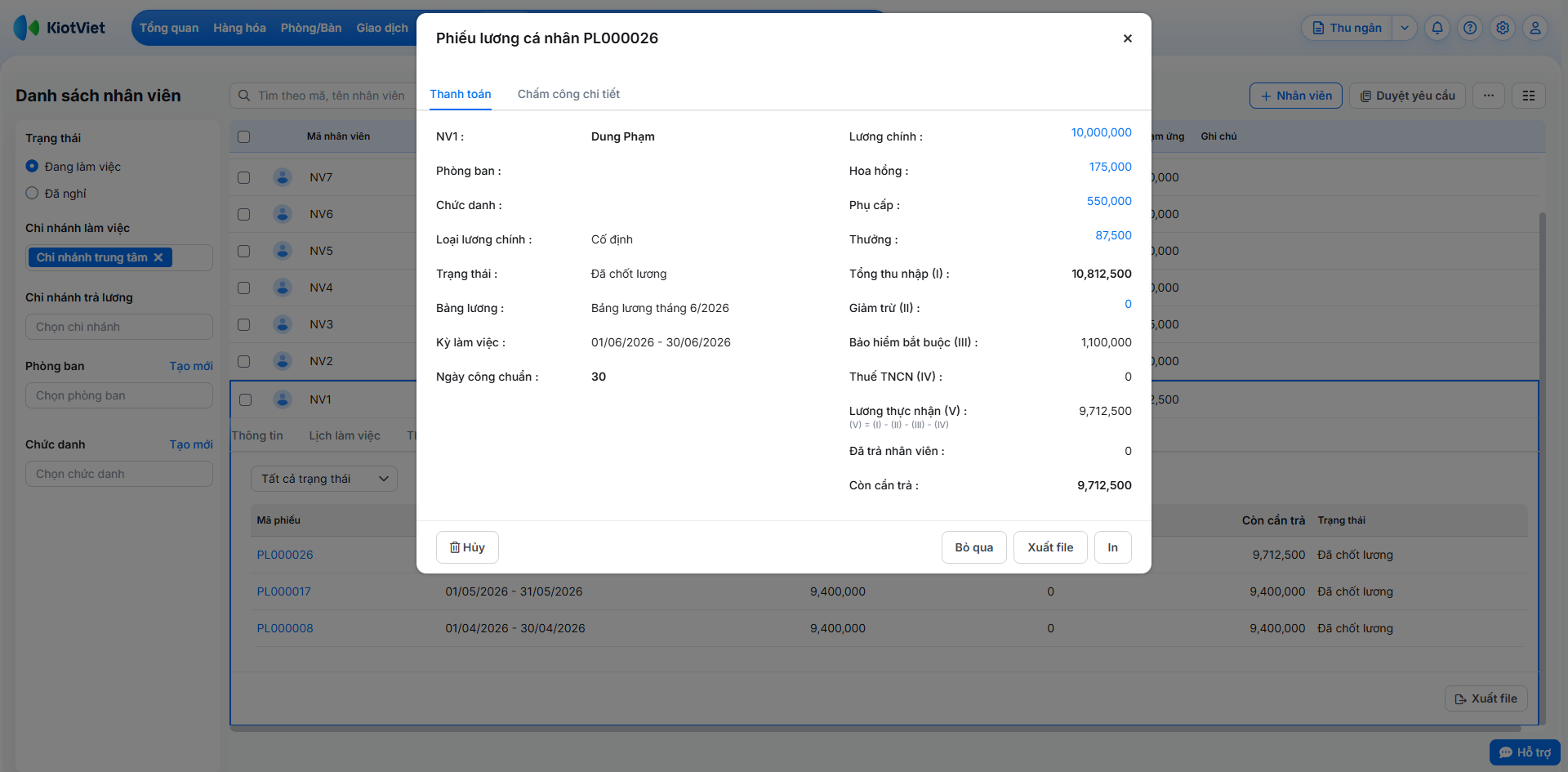Click the search magnifier icon
1568x772 pixels.
[243, 96]
